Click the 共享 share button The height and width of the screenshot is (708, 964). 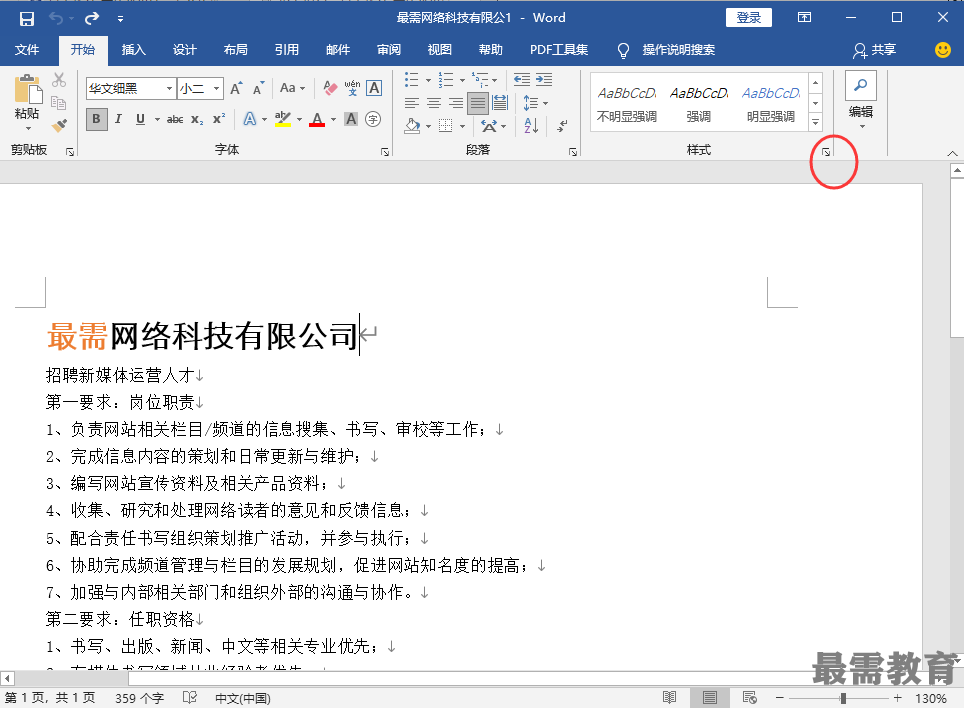pos(875,50)
